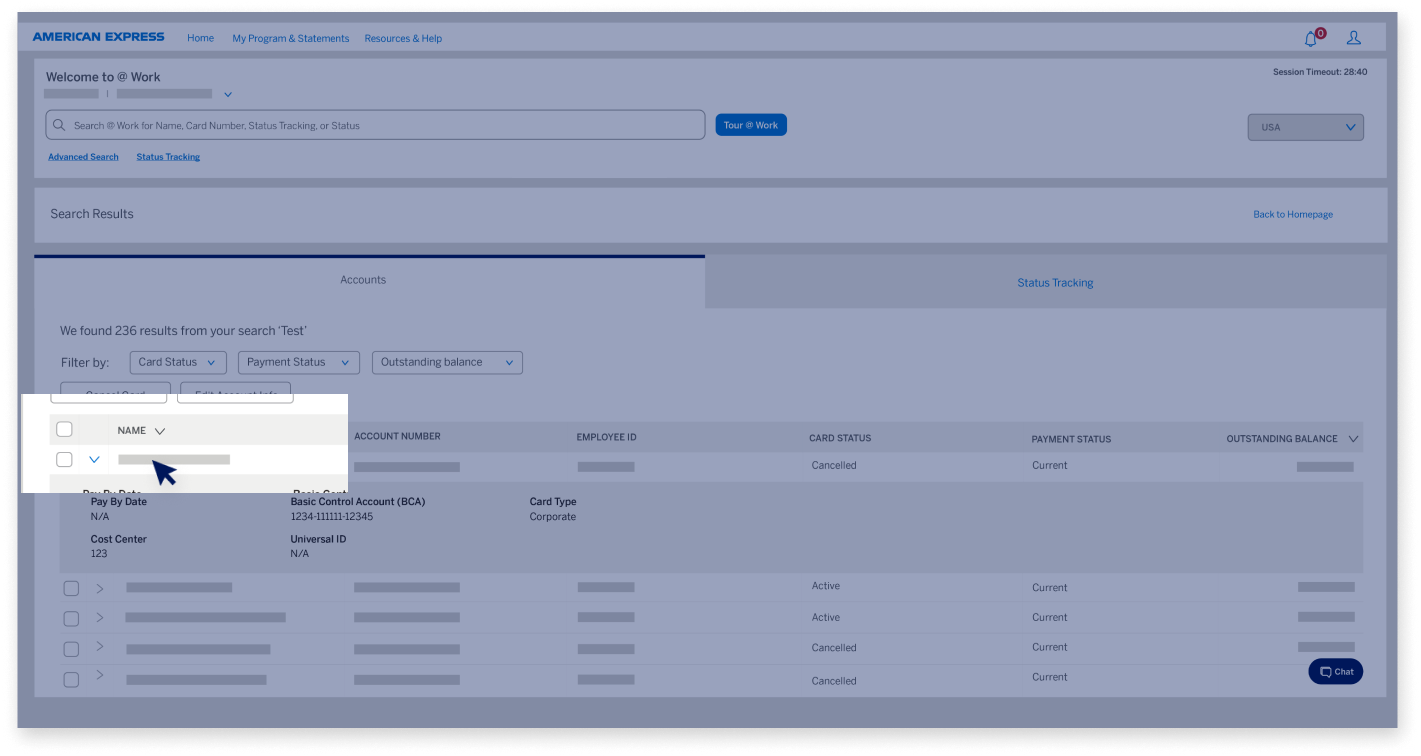Check the expanded row's checkbox

pos(64,459)
